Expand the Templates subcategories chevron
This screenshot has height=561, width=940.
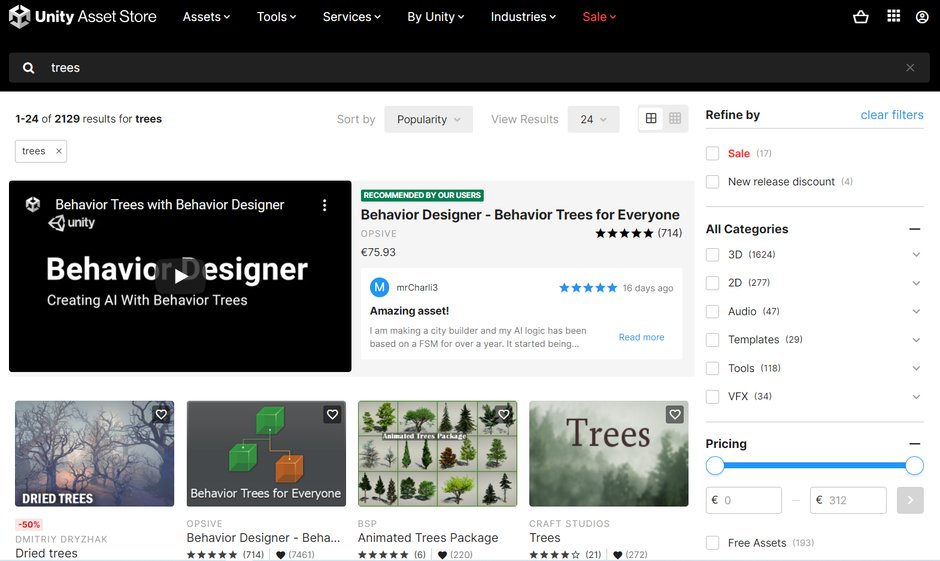[916, 340]
